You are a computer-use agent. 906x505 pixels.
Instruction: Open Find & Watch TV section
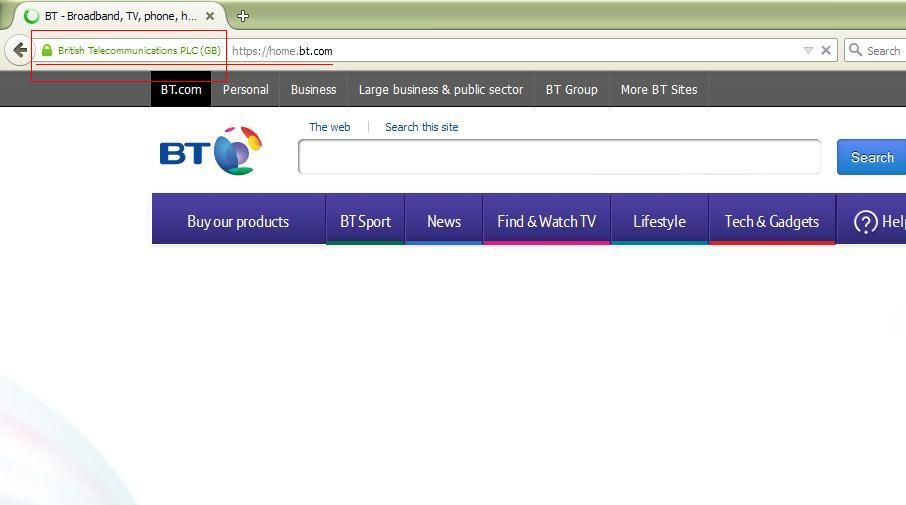pyautogui.click(x=547, y=222)
